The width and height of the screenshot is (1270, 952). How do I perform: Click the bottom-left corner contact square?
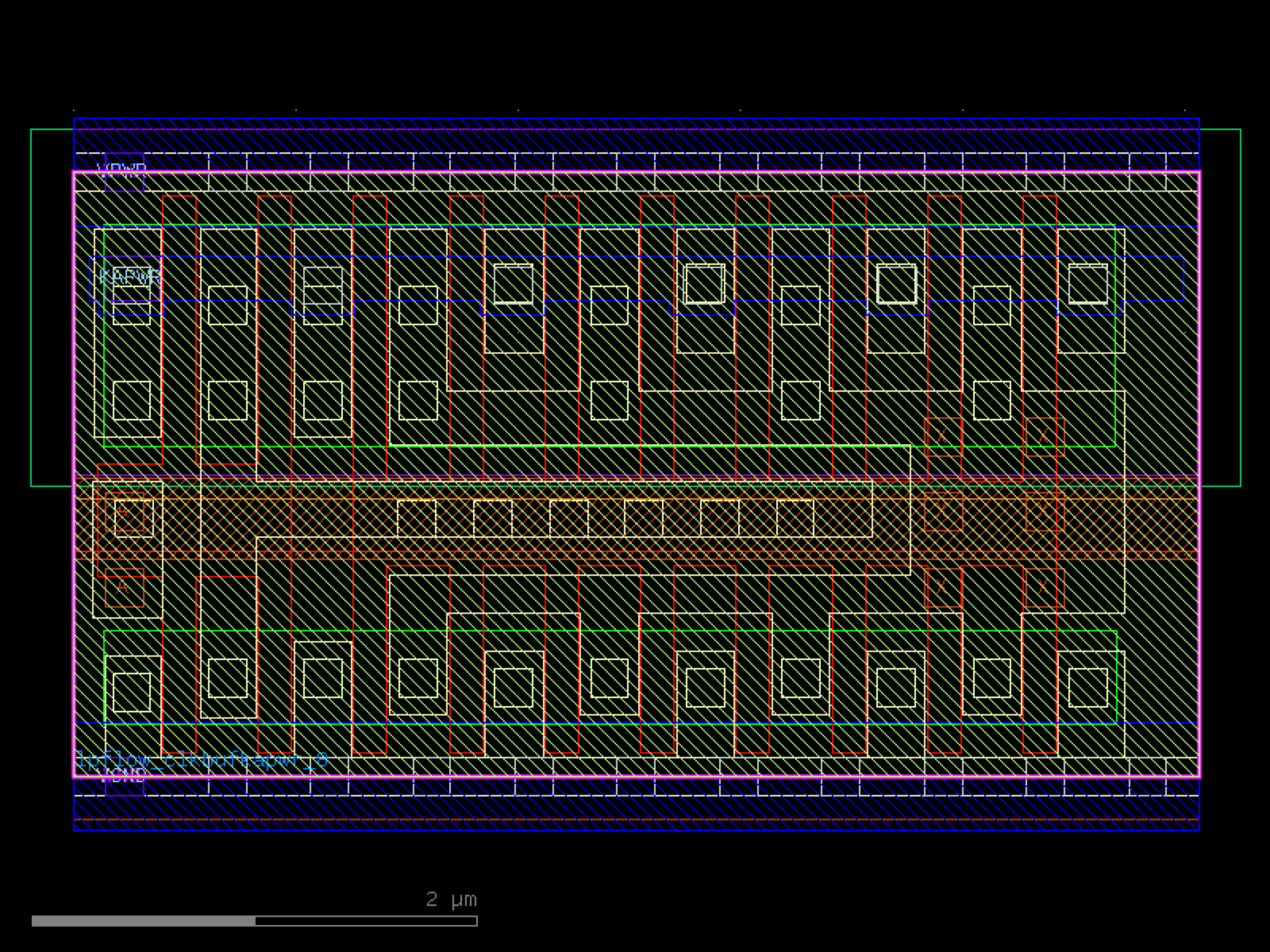131,692
